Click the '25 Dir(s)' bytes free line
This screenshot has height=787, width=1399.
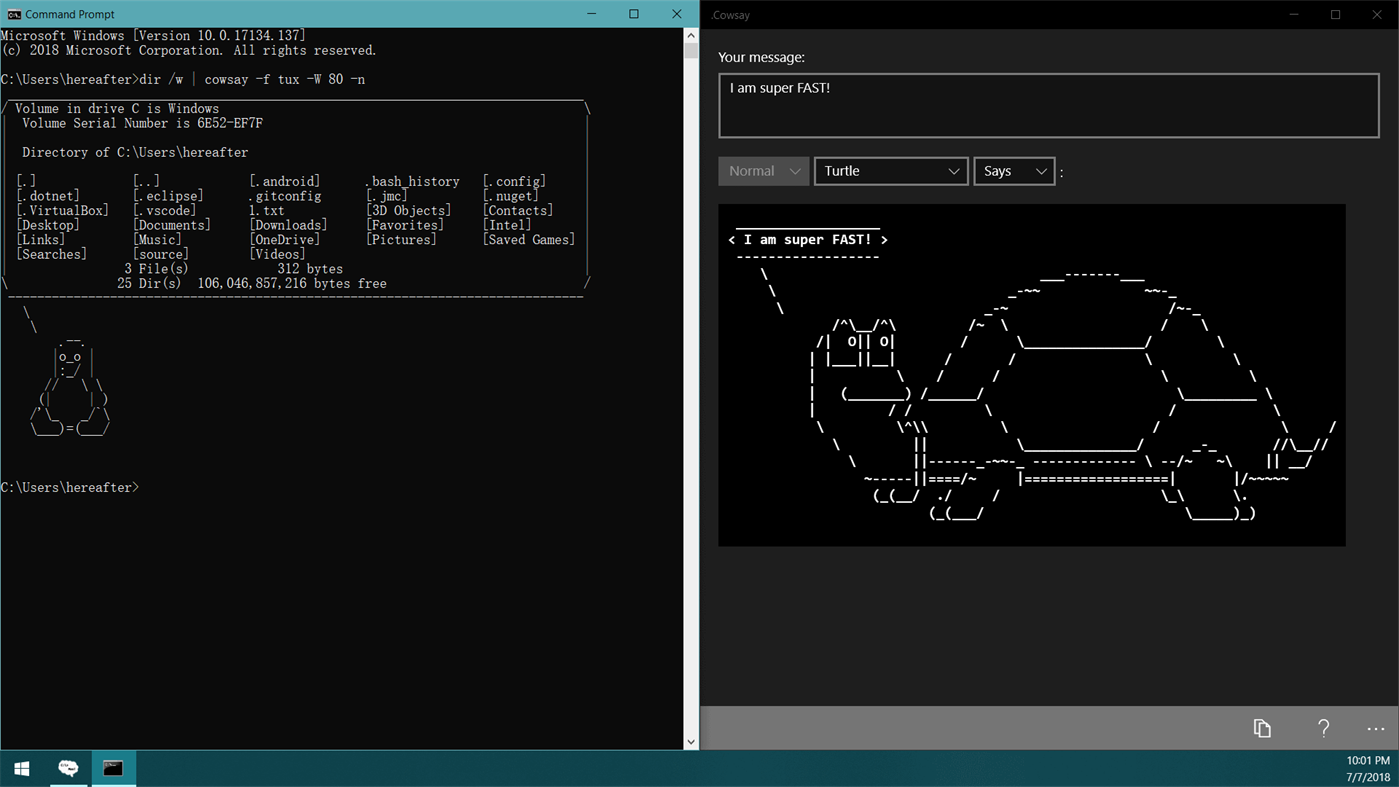click(x=252, y=283)
